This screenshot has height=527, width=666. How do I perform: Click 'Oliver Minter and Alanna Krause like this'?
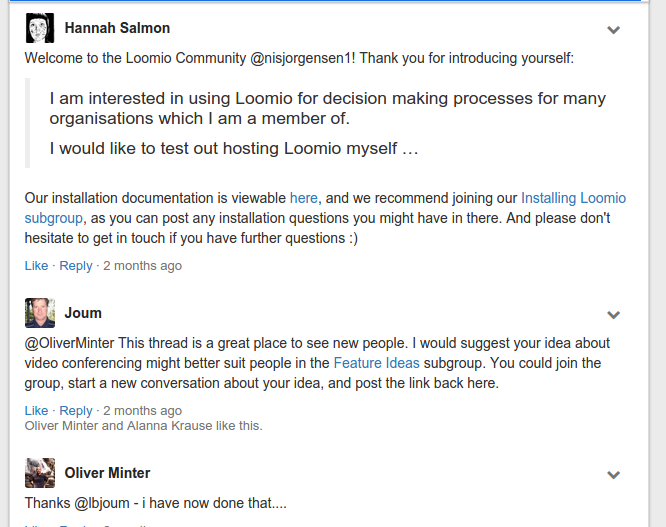(144, 426)
